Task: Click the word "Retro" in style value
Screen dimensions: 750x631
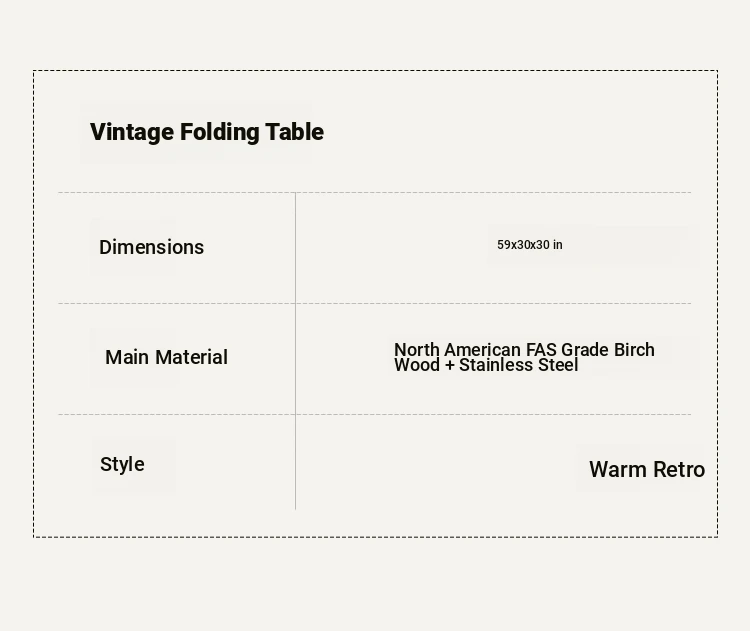Action: pos(679,469)
